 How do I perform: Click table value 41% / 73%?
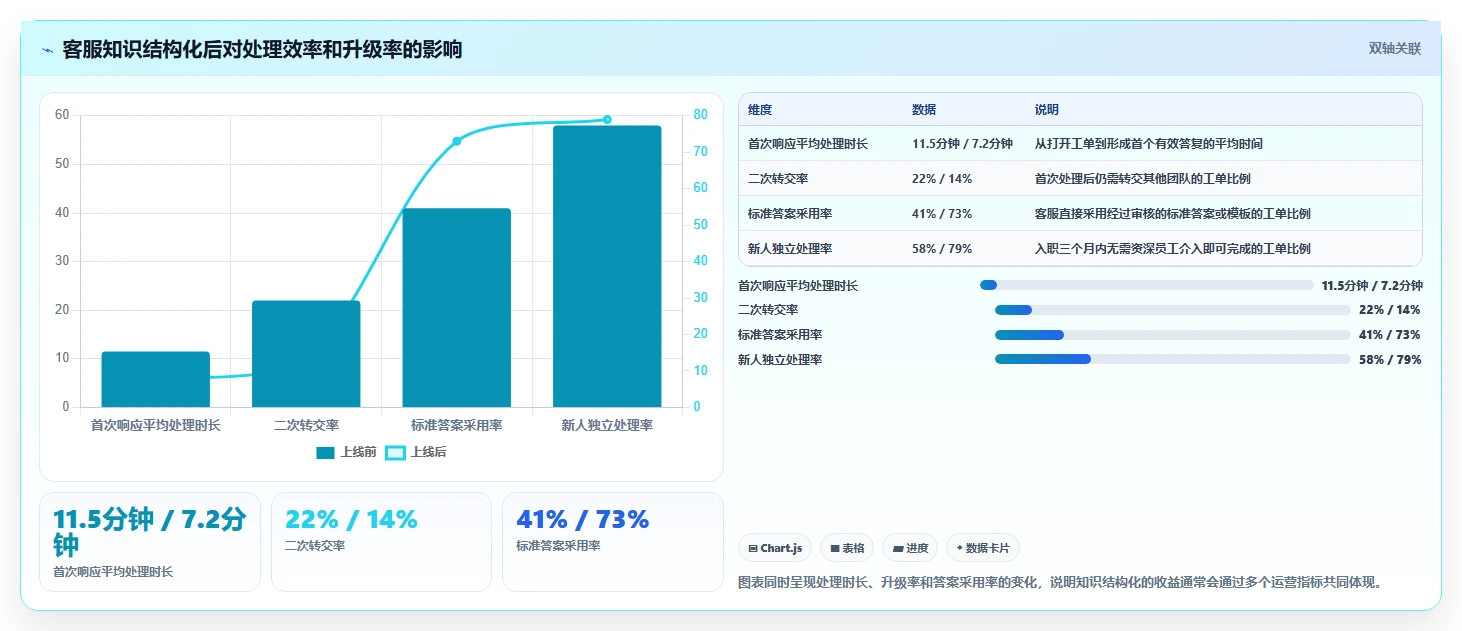tap(942, 214)
